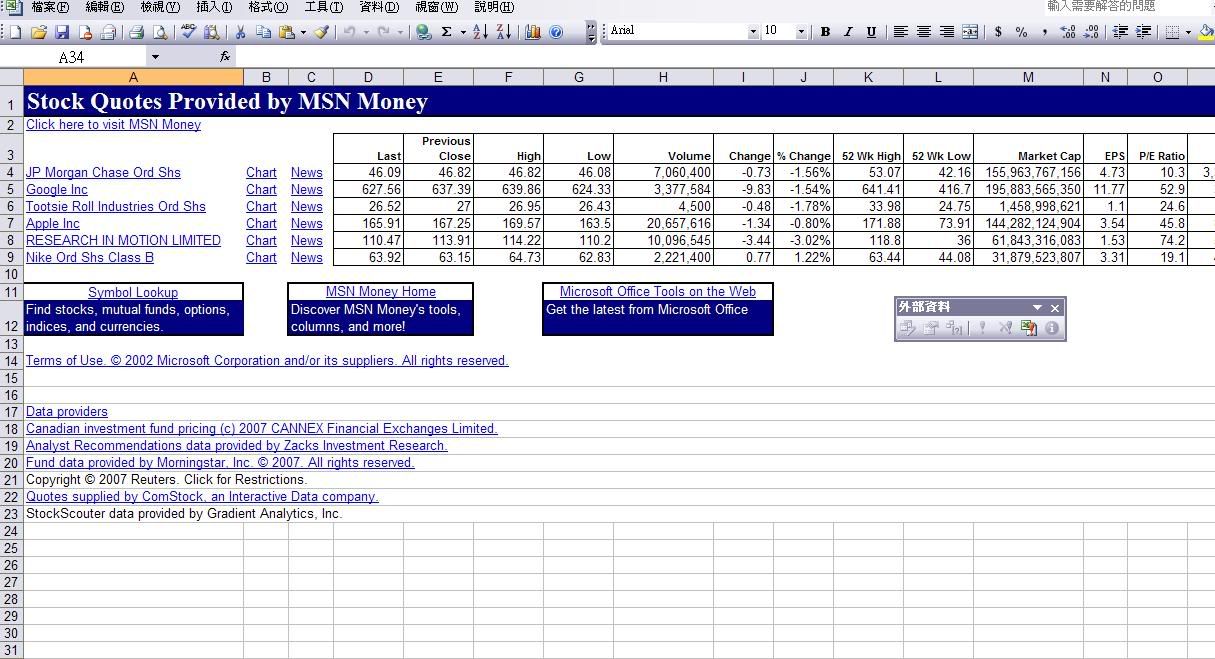Toggle underline formatting
The width and height of the screenshot is (1215, 659).
[871, 32]
